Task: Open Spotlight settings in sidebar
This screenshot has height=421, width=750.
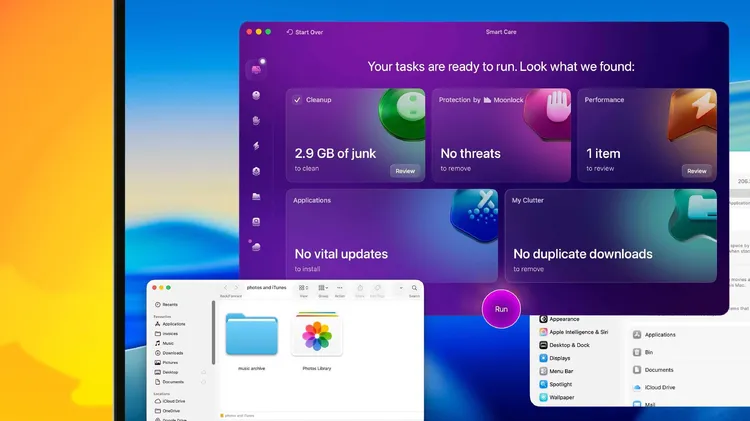Action: (561, 384)
